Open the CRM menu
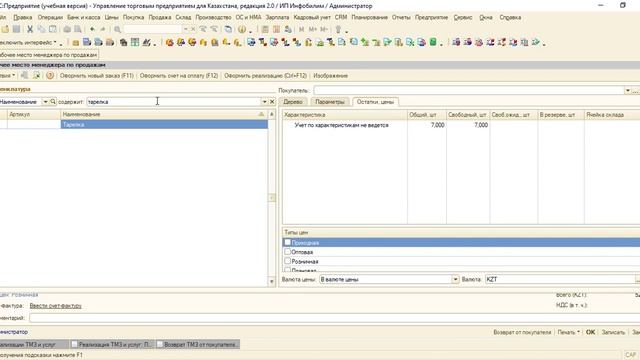This screenshot has width=640, height=360. click(x=341, y=18)
